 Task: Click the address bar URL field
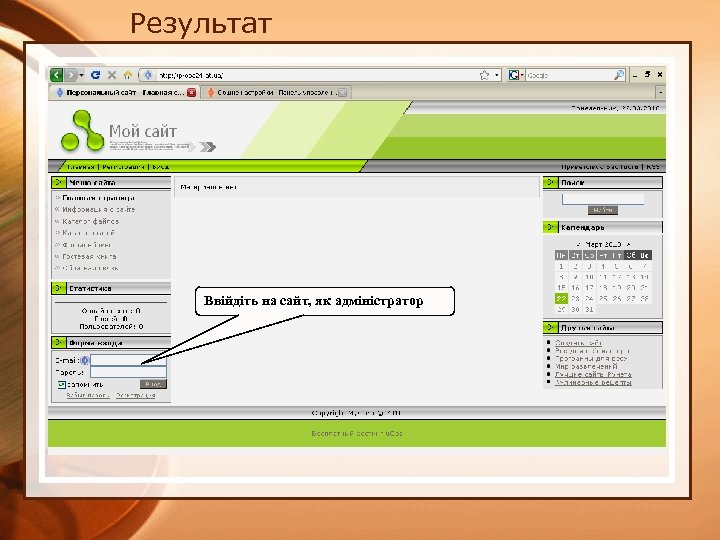317,75
